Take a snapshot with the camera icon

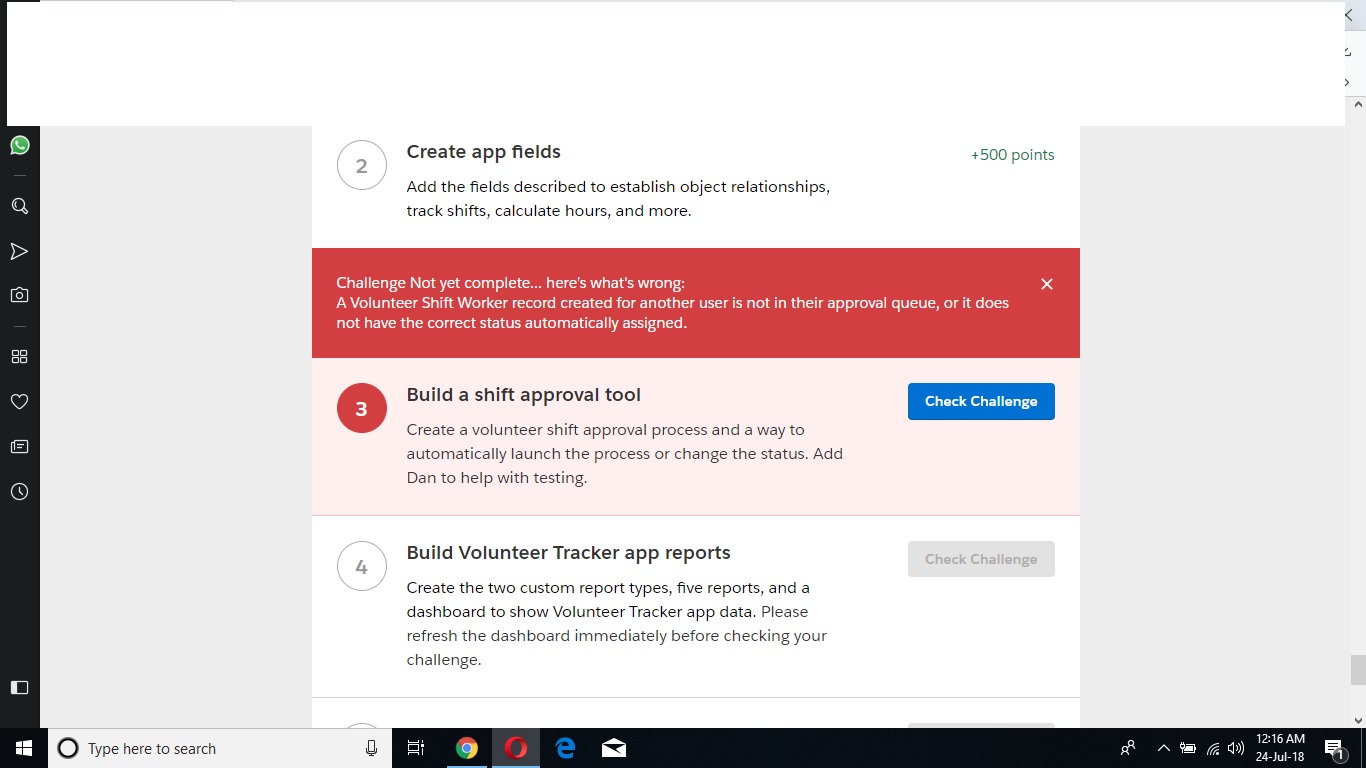tap(20, 295)
